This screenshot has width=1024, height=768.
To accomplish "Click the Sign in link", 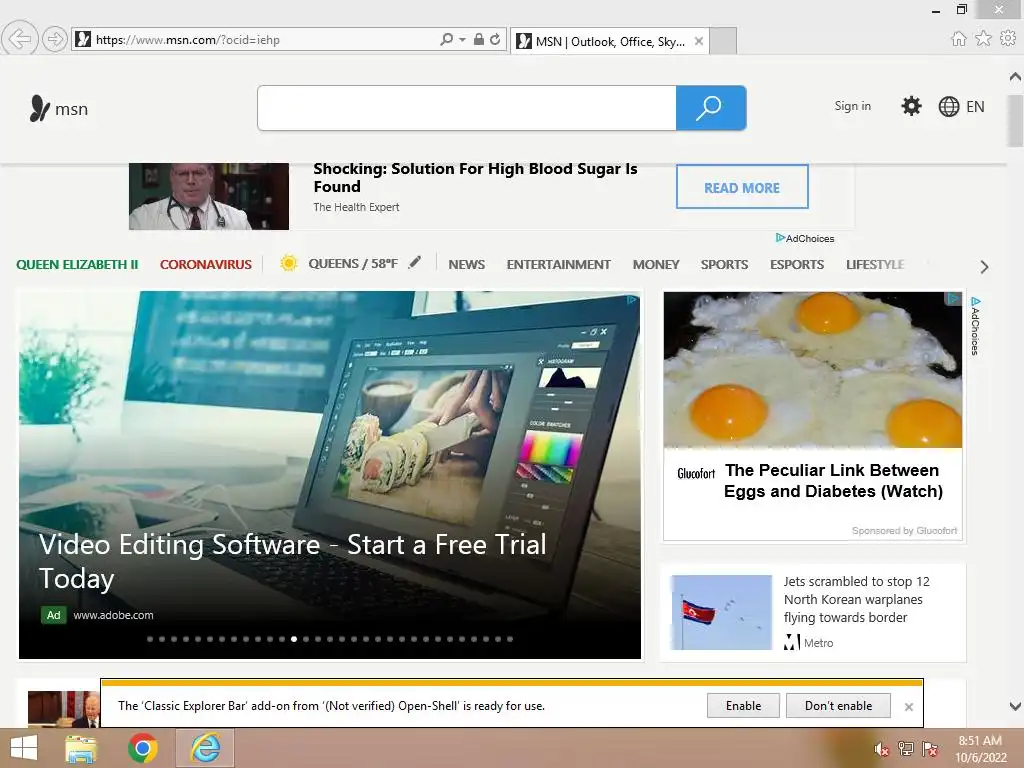I will click(x=852, y=106).
